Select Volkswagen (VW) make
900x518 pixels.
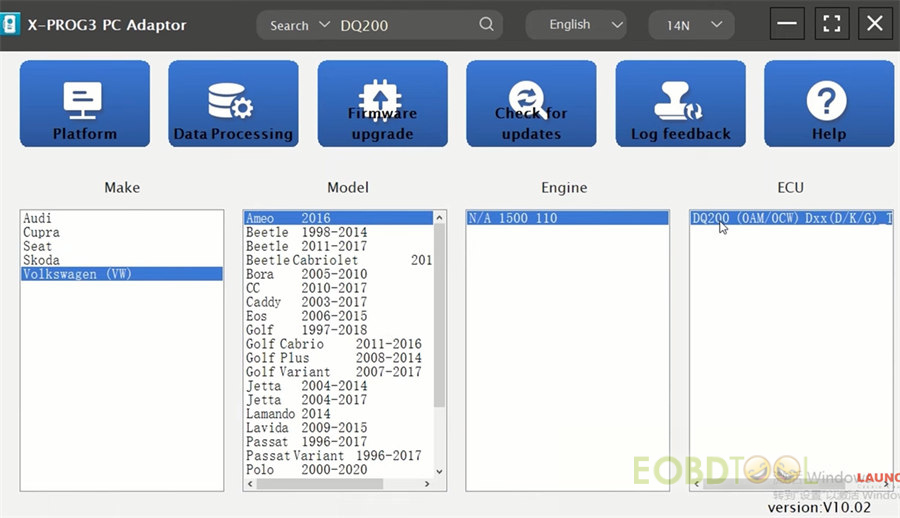(122, 274)
